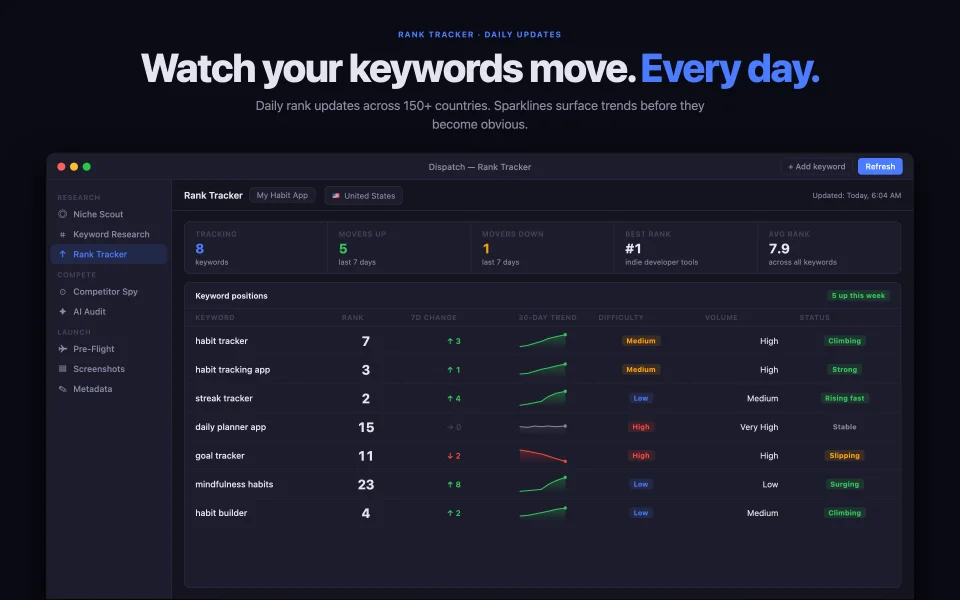960x600 pixels.
Task: Click the US flag icon
Action: 336,196
